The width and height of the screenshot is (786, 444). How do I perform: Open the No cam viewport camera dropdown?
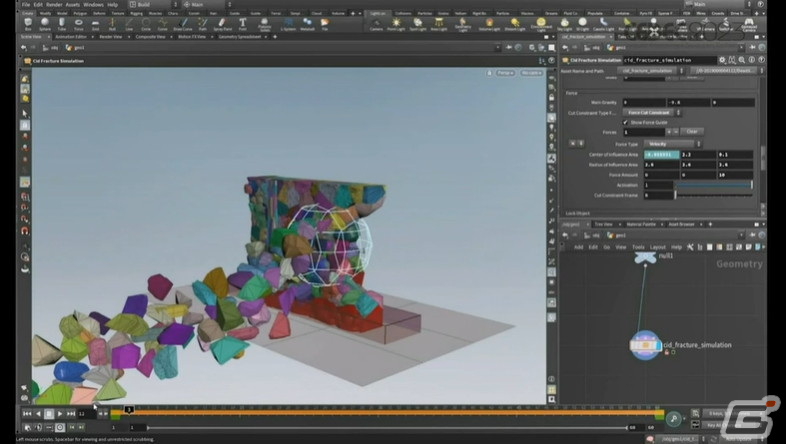pyautogui.click(x=531, y=73)
